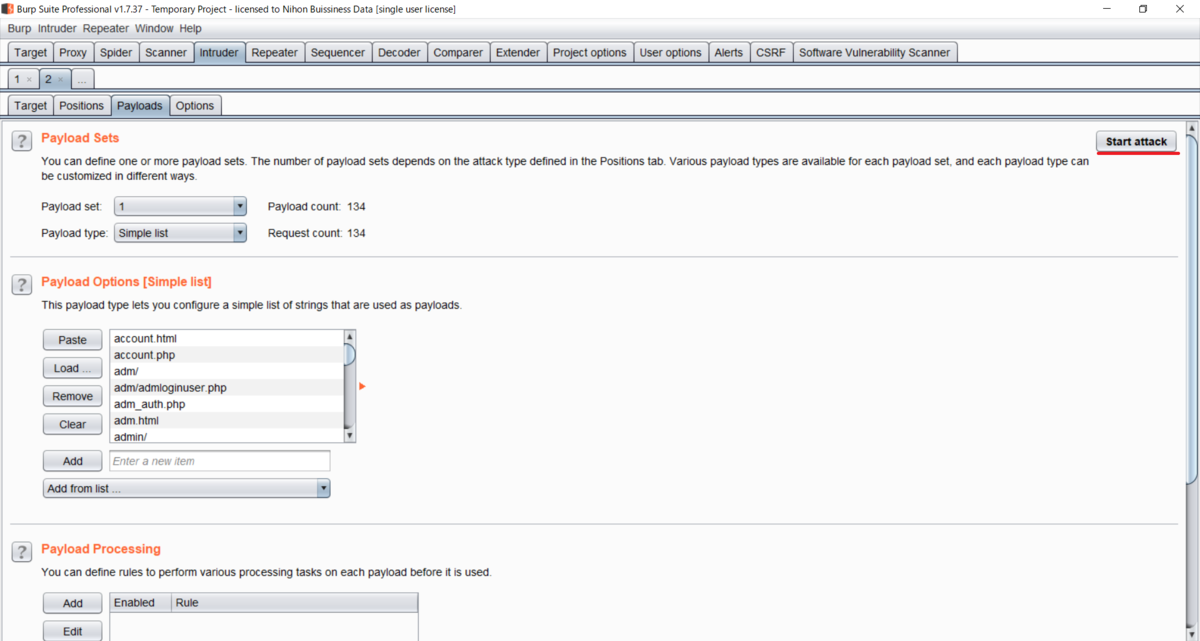Viewport: 1200px width, 641px height.
Task: Switch to the Proxy tab
Action: click(x=73, y=52)
